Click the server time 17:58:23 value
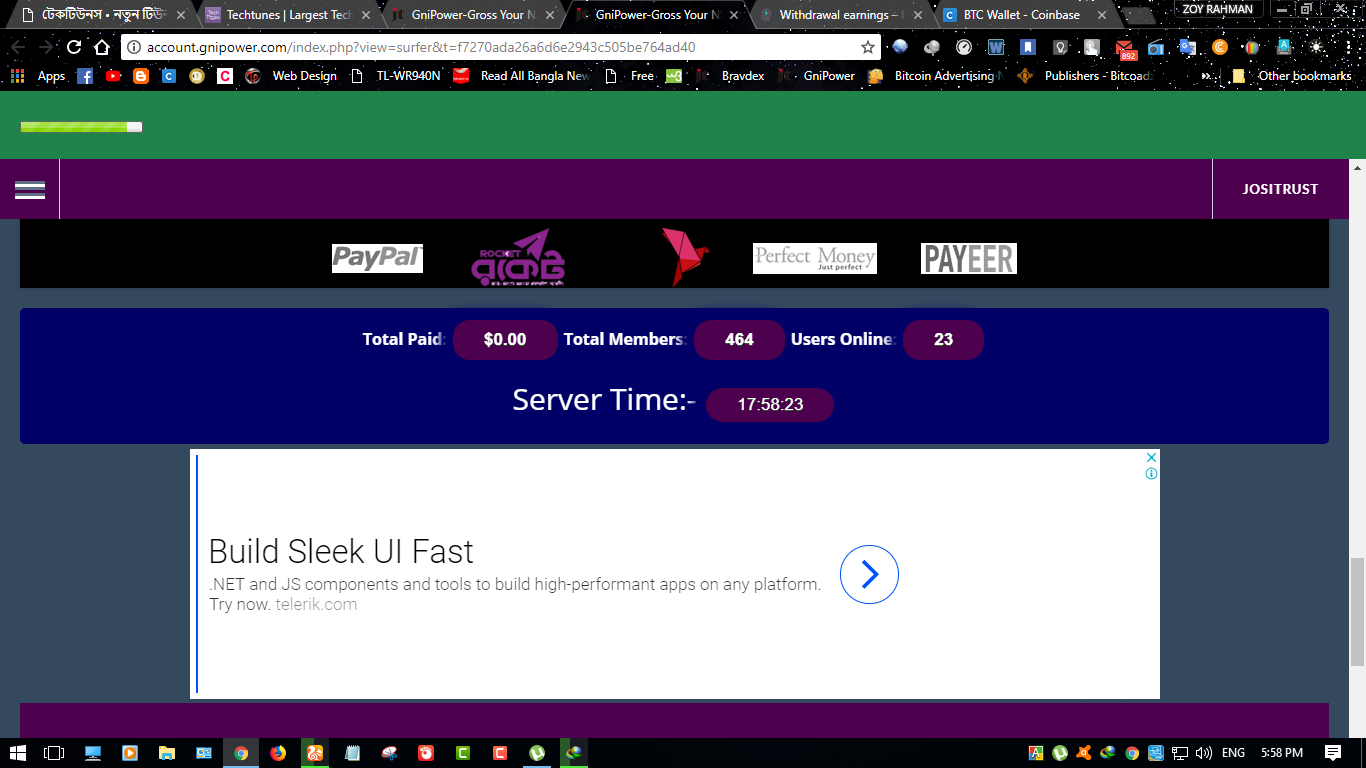Image resolution: width=1366 pixels, height=768 pixels. [x=770, y=405]
